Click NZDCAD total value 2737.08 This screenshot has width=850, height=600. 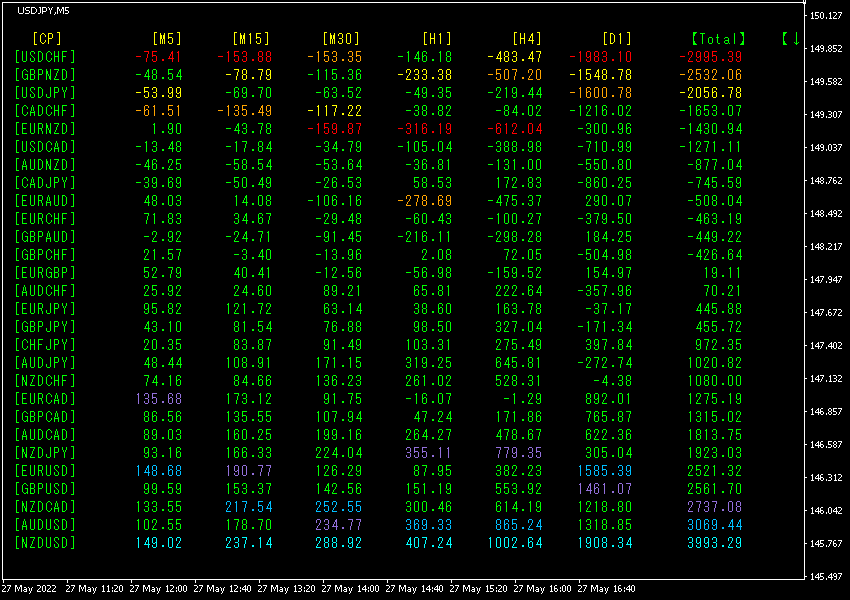pyautogui.click(x=714, y=507)
